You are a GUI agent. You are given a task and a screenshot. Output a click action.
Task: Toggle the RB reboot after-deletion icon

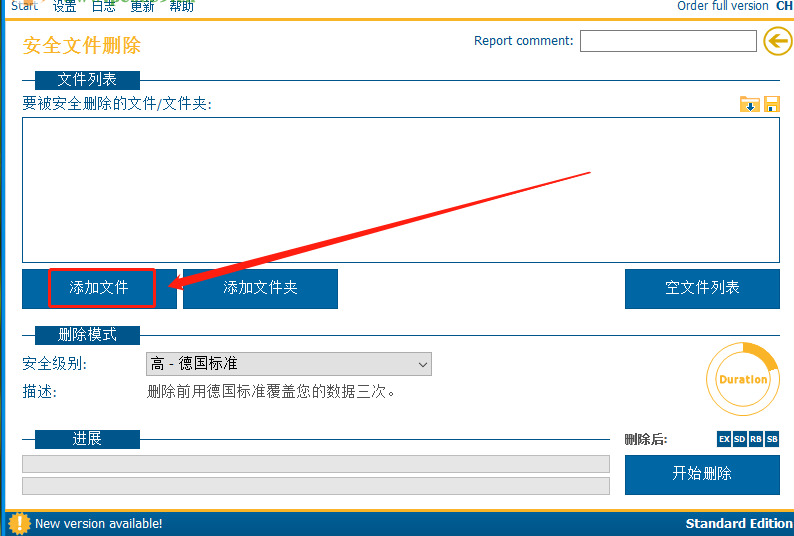756,439
